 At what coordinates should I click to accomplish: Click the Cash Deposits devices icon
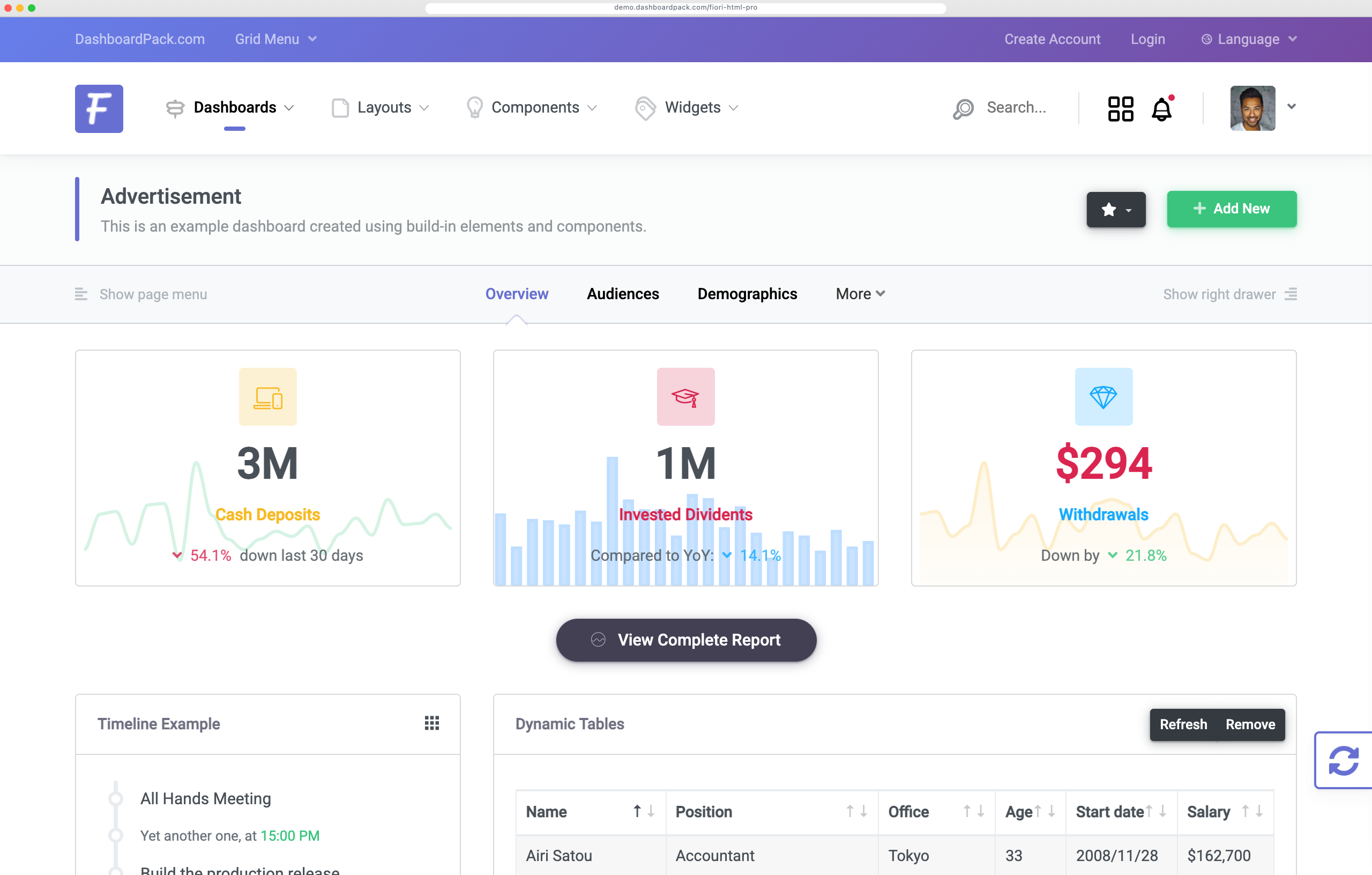pyautogui.click(x=268, y=397)
